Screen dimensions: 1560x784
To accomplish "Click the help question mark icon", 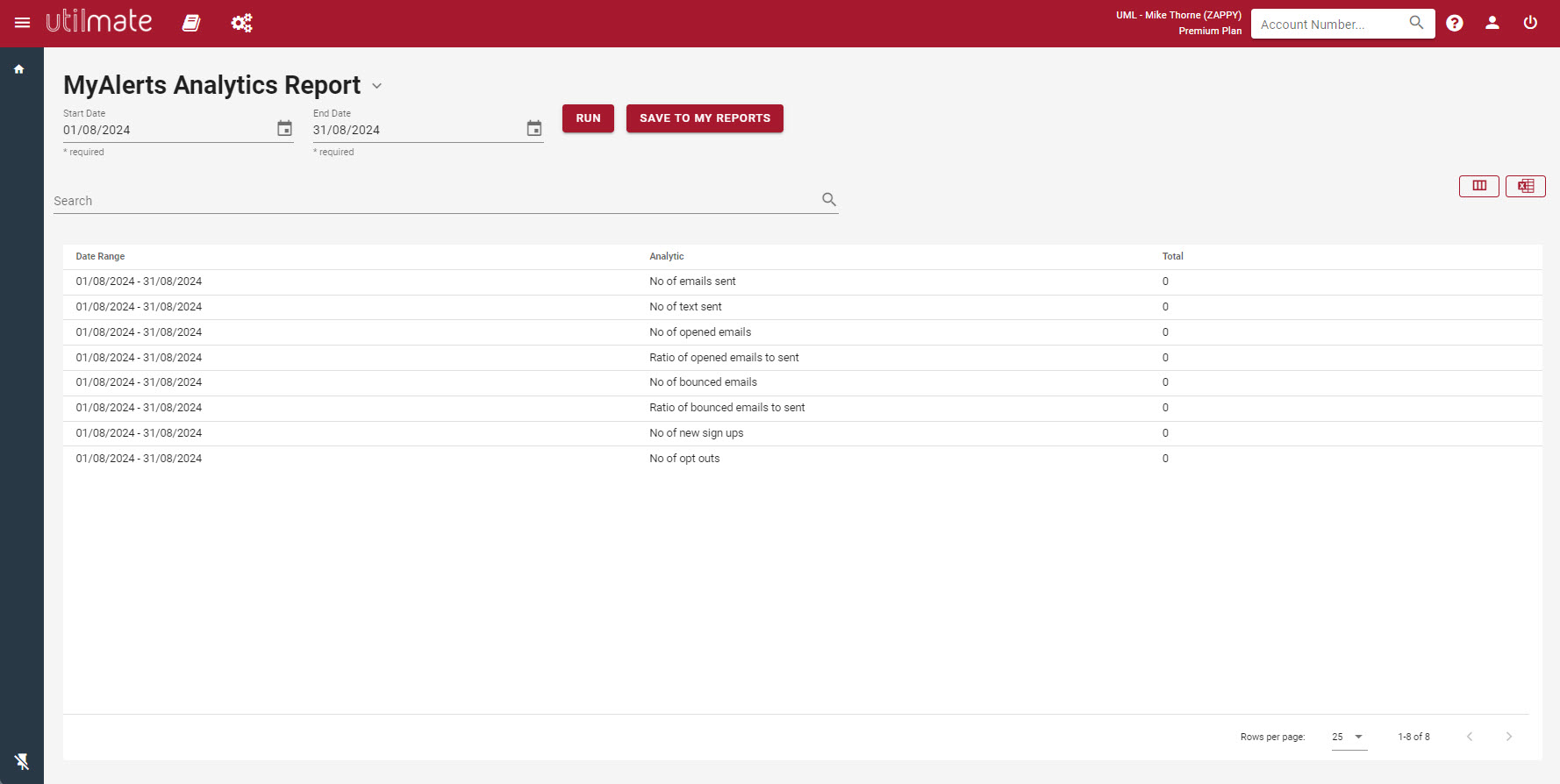I will tap(1455, 23).
